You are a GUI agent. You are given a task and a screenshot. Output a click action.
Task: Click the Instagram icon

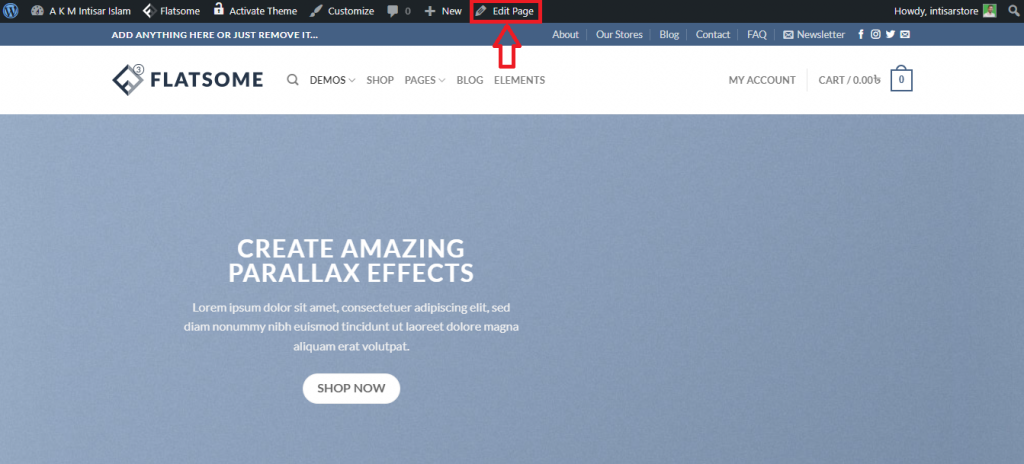point(876,35)
